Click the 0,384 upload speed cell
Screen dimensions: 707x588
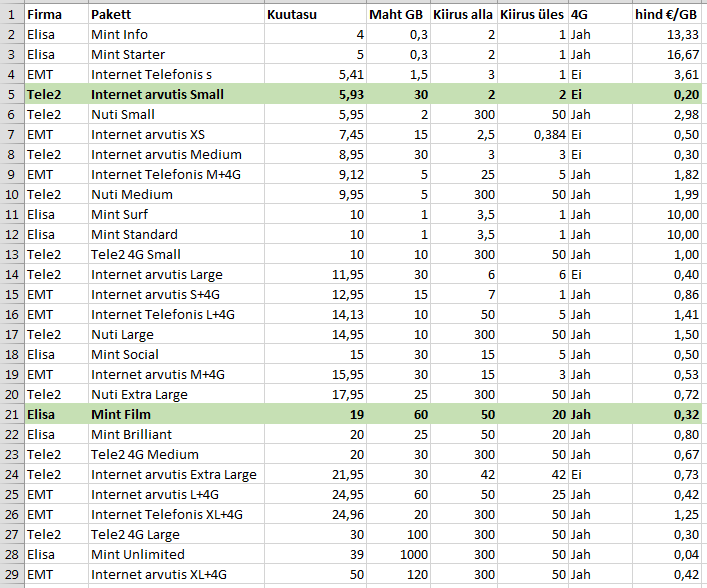[532, 135]
